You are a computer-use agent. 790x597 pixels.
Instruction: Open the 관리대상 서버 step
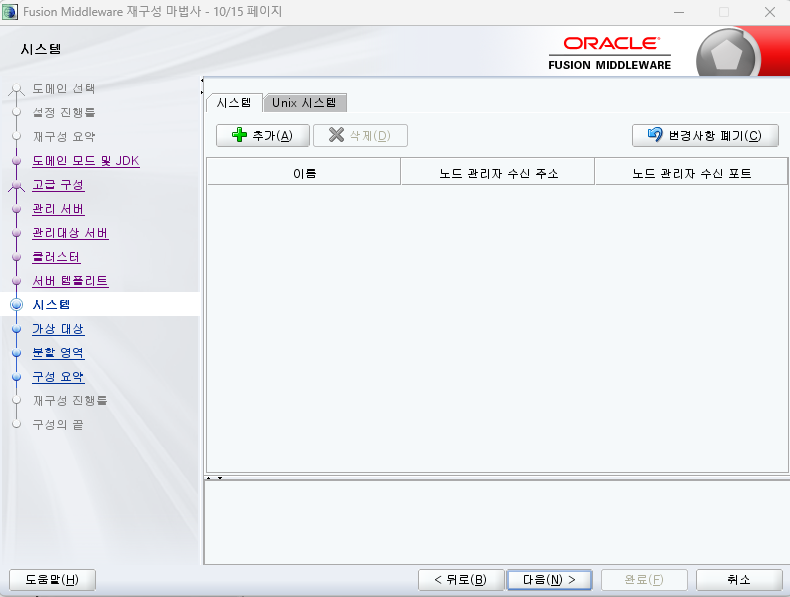(x=71, y=233)
